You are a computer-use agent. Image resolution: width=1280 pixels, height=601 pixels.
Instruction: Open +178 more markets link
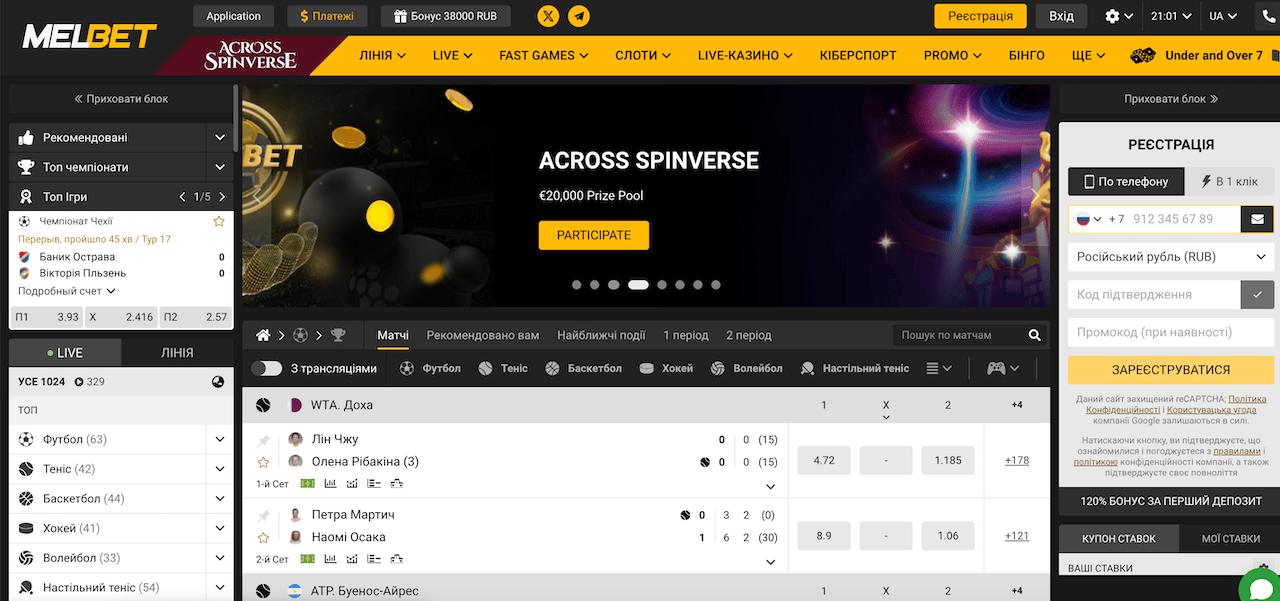click(1017, 460)
